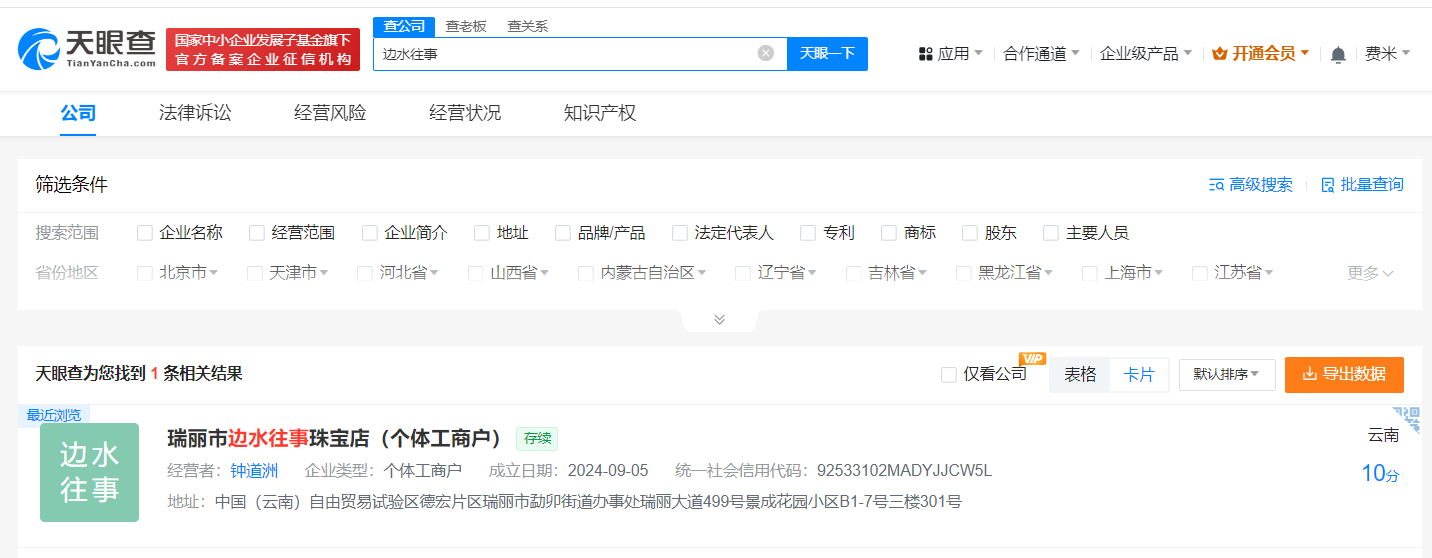Click the 导出数据 export data button

point(1344,374)
